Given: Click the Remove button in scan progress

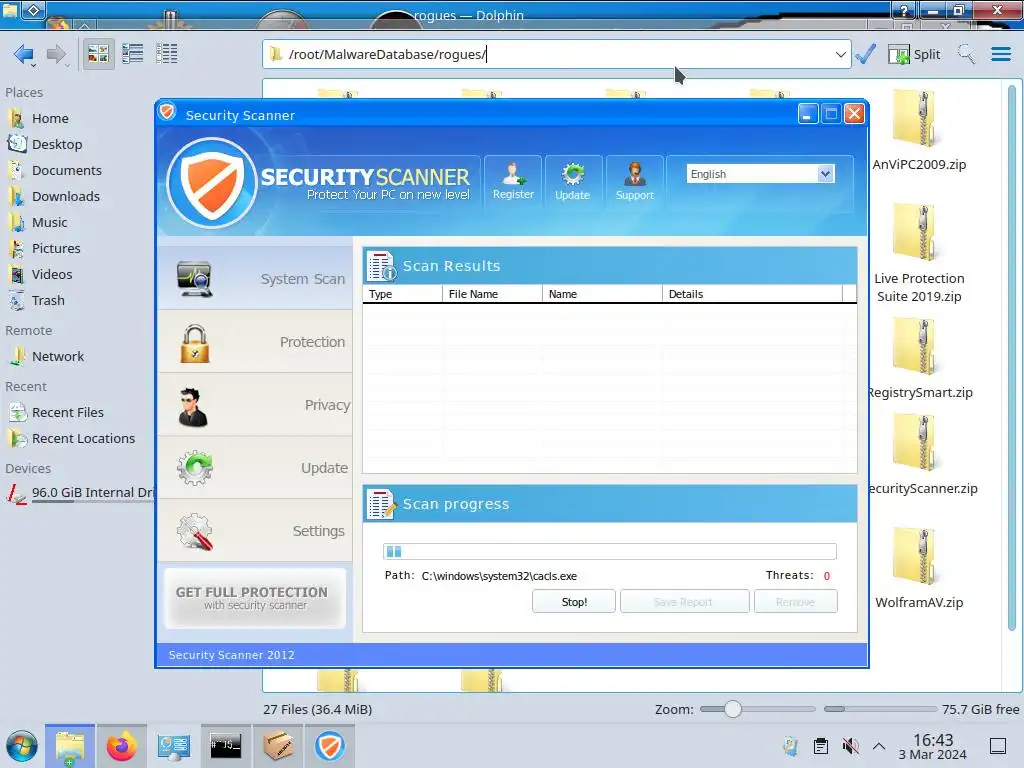Looking at the screenshot, I should point(795,601).
